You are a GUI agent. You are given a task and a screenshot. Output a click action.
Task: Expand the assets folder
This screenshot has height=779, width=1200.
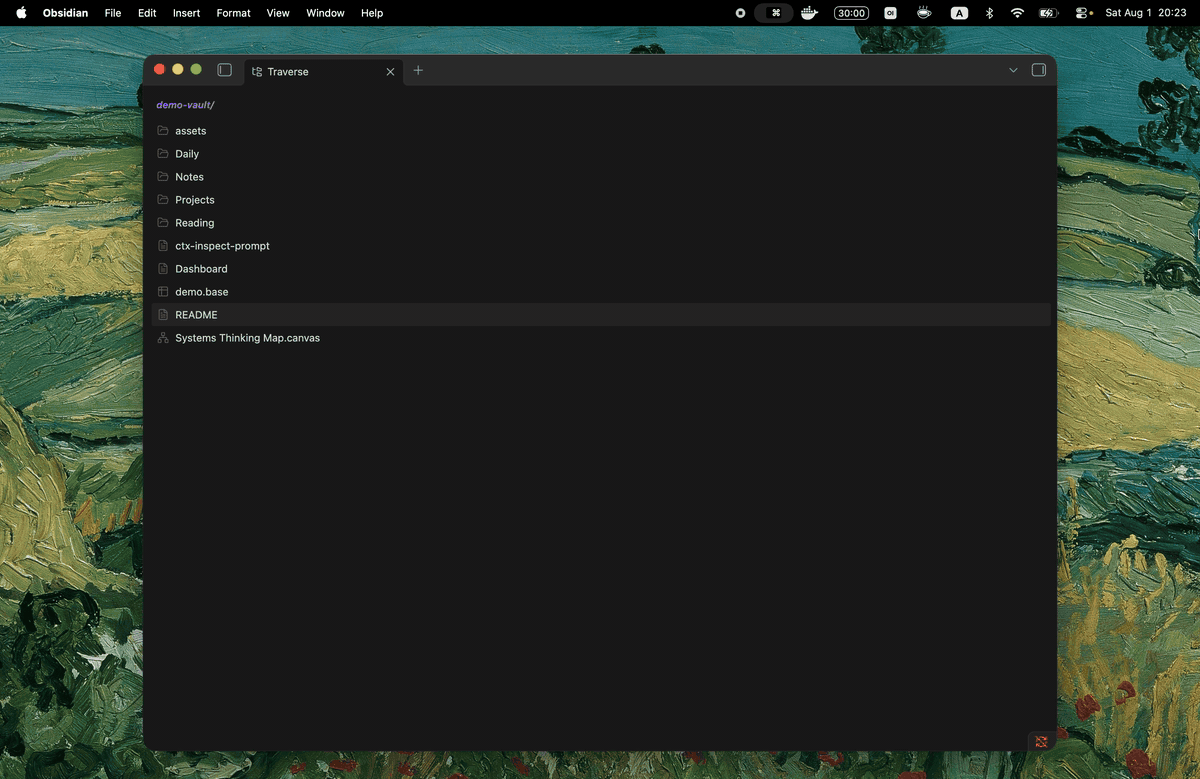(x=601, y=131)
